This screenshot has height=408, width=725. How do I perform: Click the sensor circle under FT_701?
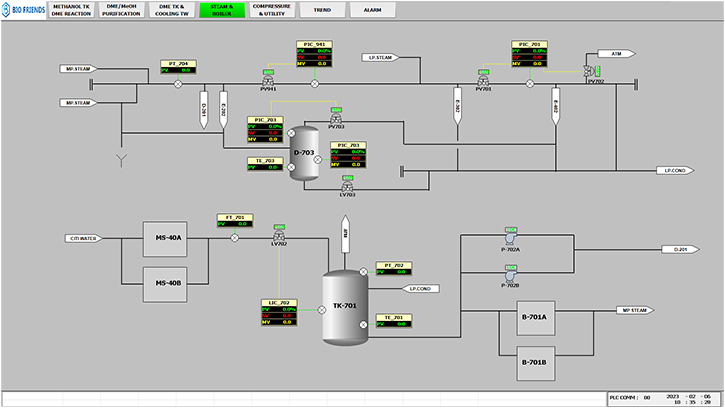pyautogui.click(x=234, y=238)
